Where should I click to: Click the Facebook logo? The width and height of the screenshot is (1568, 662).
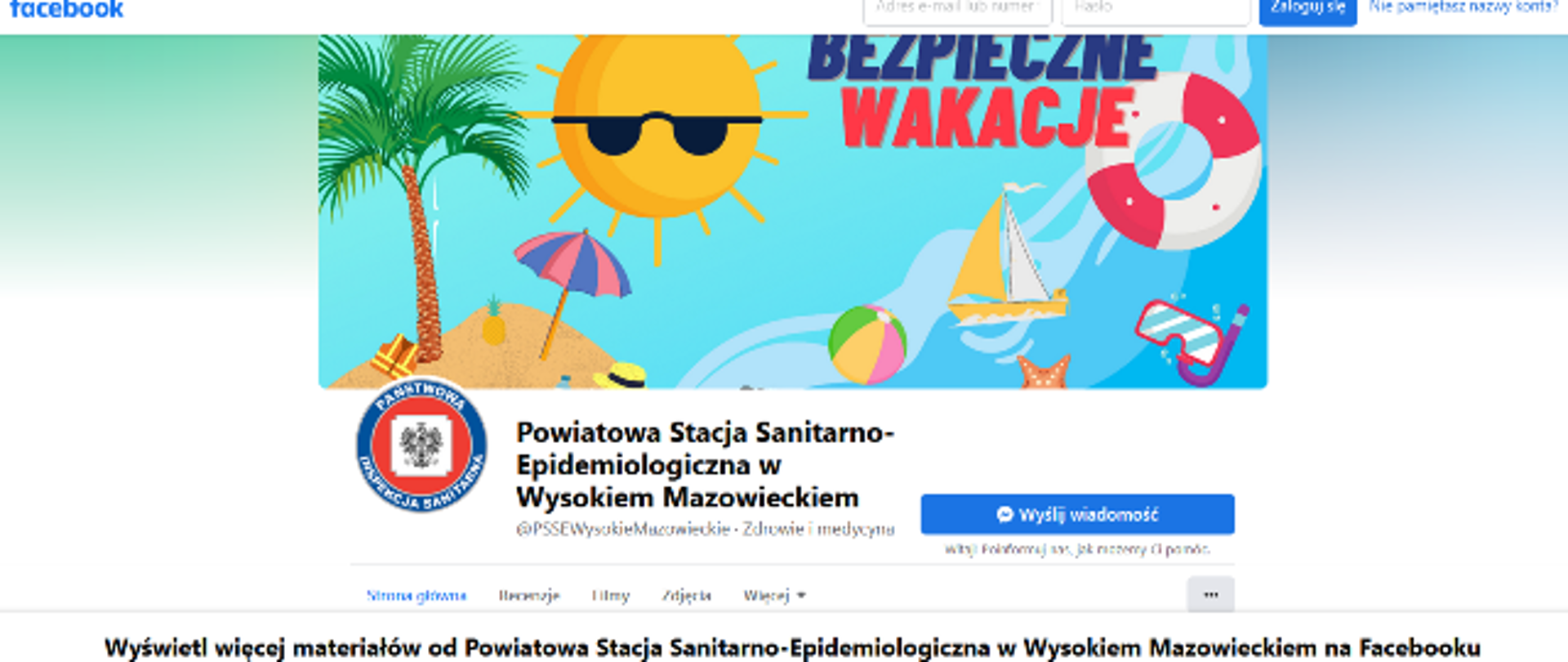click(66, 9)
